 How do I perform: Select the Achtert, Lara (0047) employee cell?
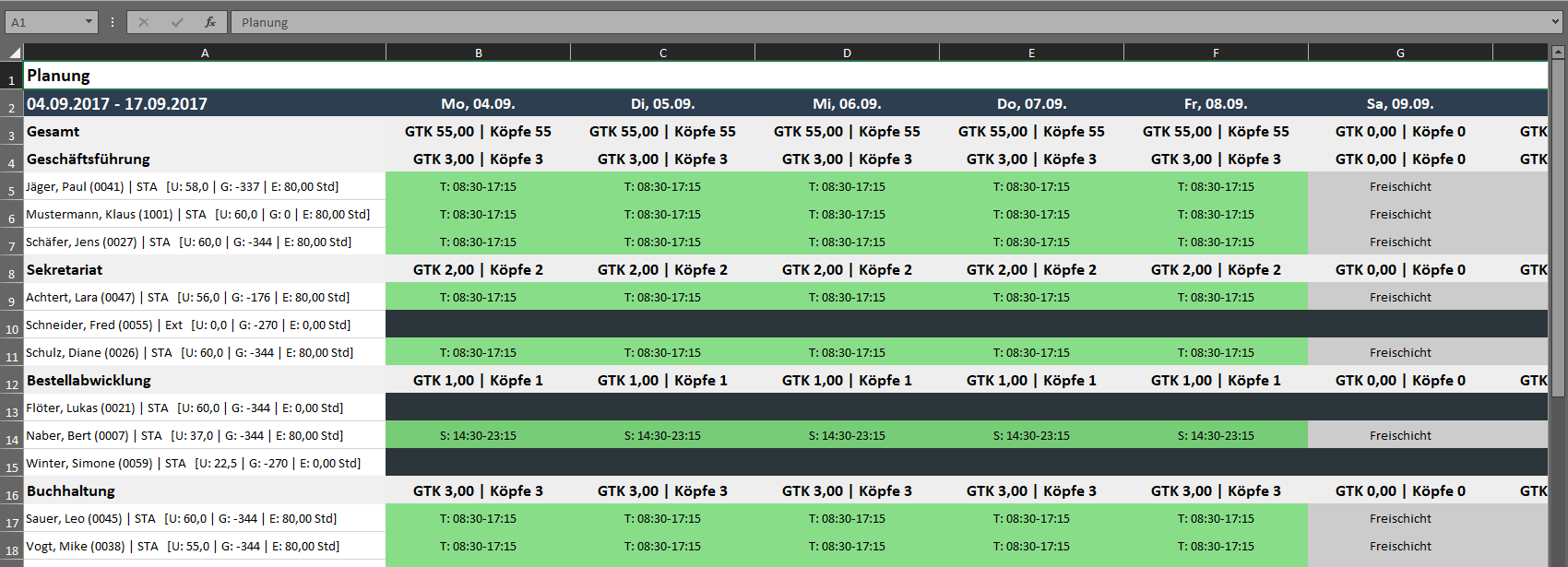click(205, 297)
